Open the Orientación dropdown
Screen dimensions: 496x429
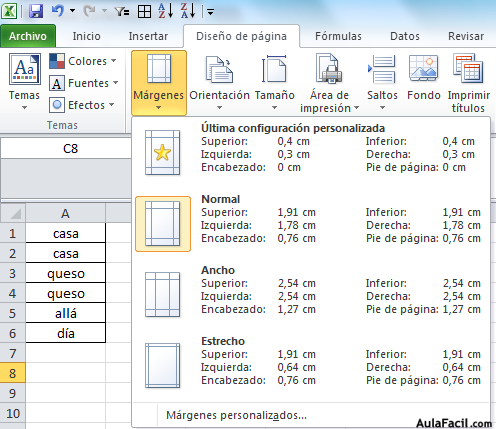click(x=219, y=83)
